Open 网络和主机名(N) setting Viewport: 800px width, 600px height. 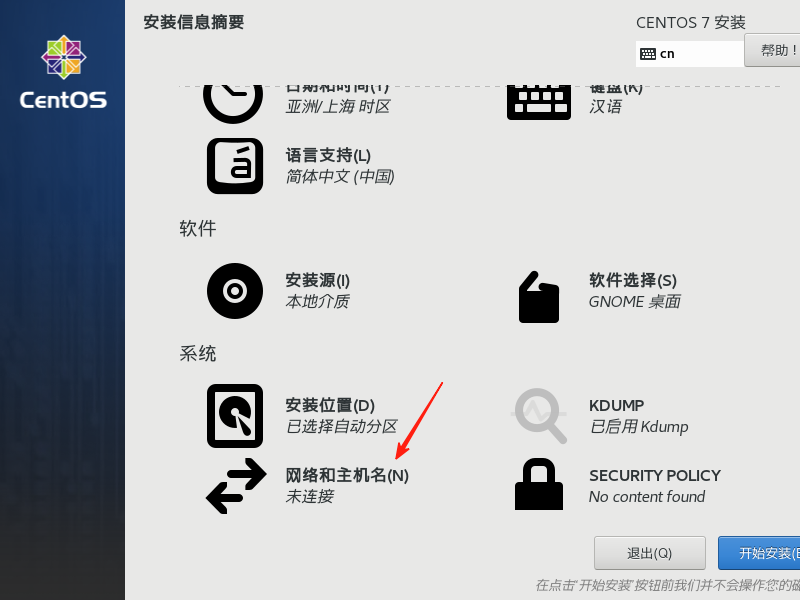click(347, 486)
